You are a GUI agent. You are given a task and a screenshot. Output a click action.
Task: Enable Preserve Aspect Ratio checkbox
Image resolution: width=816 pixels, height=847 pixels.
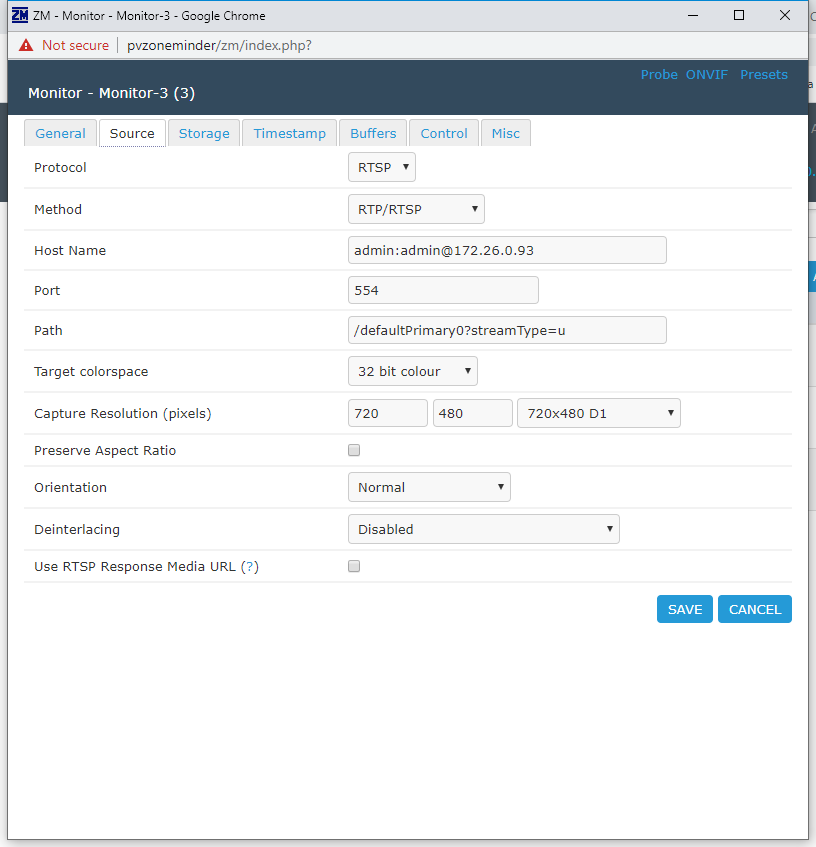pos(354,450)
